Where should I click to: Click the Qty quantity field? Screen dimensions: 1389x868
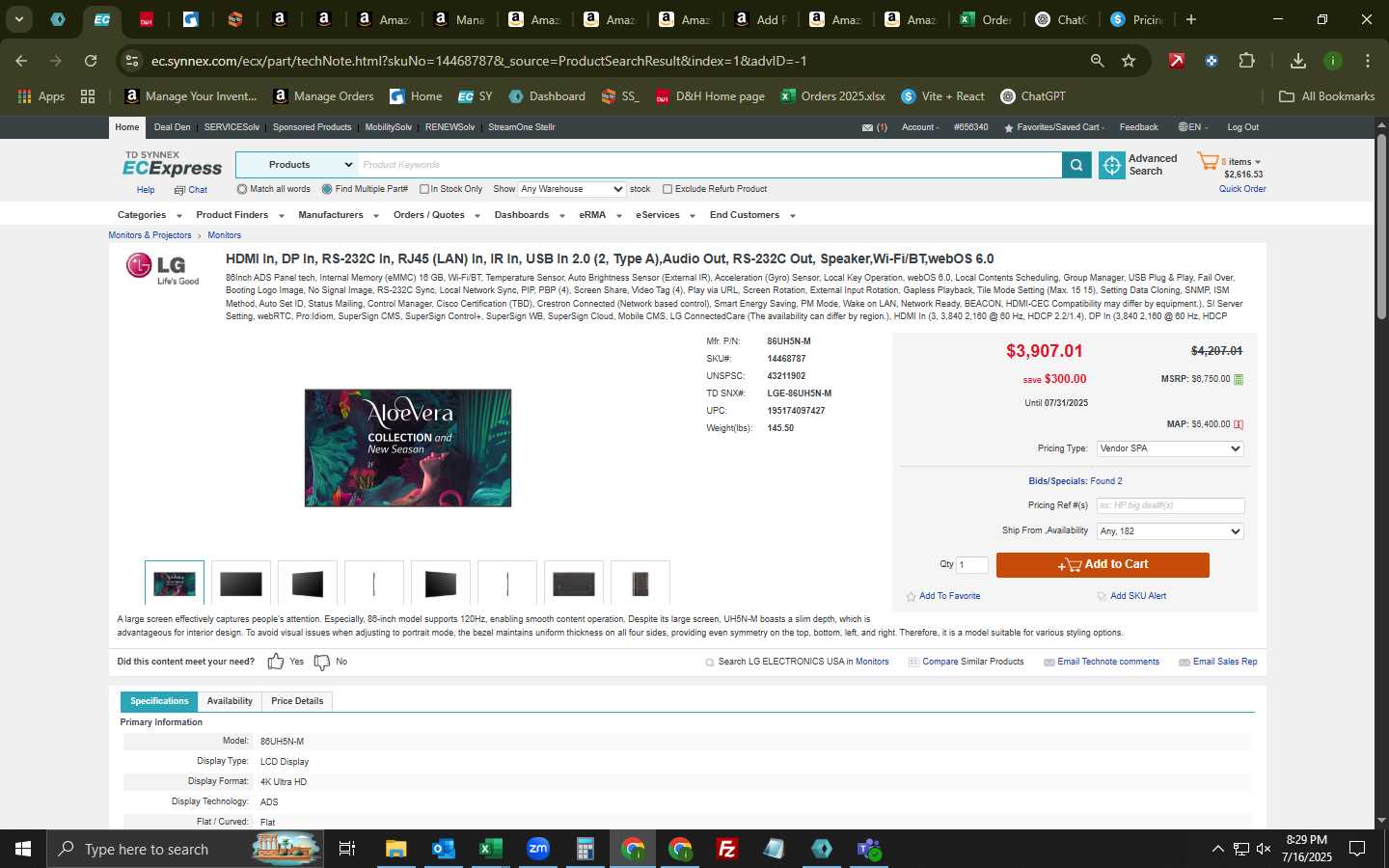pos(972,565)
